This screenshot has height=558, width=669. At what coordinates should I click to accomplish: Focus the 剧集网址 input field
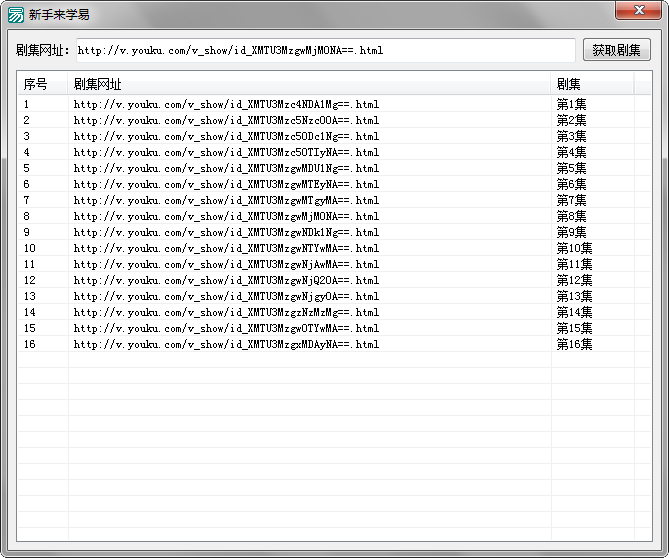click(326, 50)
